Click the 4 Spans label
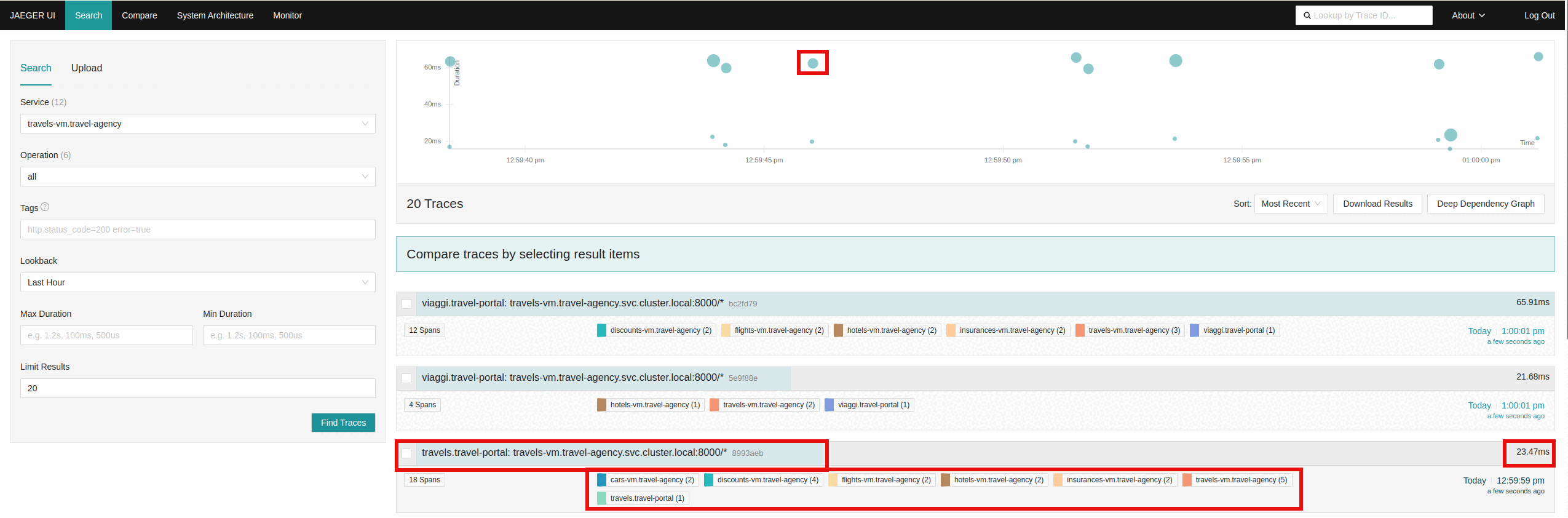This screenshot has height=518, width=1568. 422,405
